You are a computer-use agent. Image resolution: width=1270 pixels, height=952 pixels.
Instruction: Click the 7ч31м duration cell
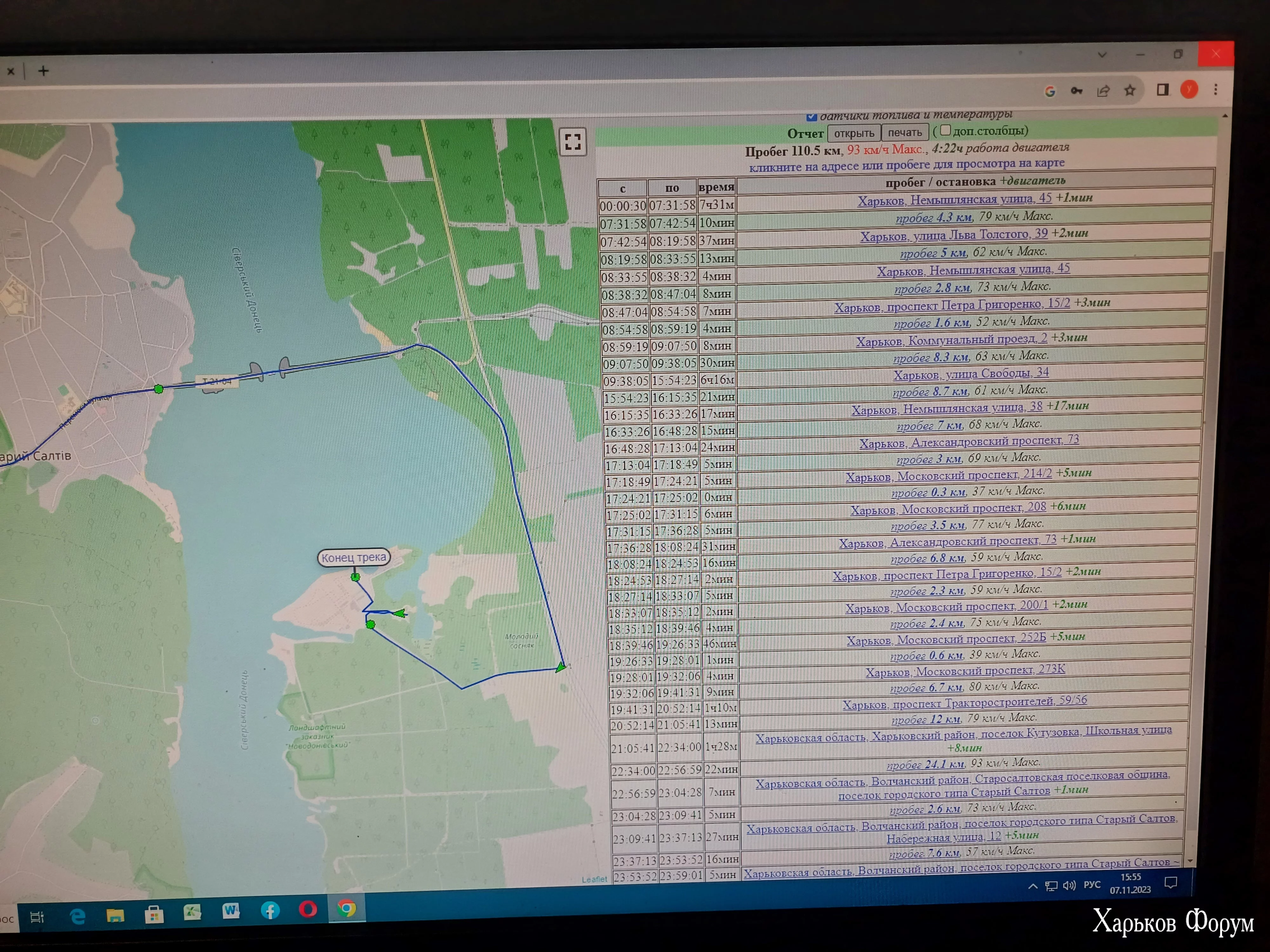coord(717,205)
